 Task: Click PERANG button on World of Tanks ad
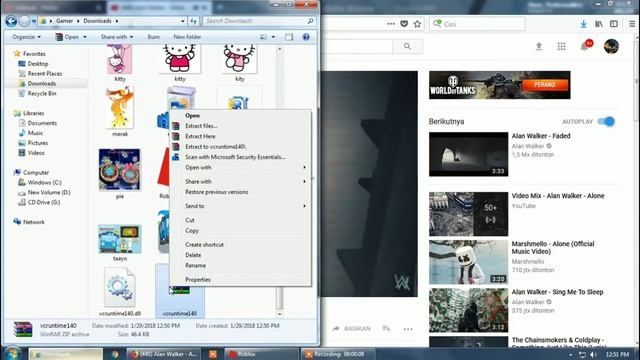(x=545, y=84)
